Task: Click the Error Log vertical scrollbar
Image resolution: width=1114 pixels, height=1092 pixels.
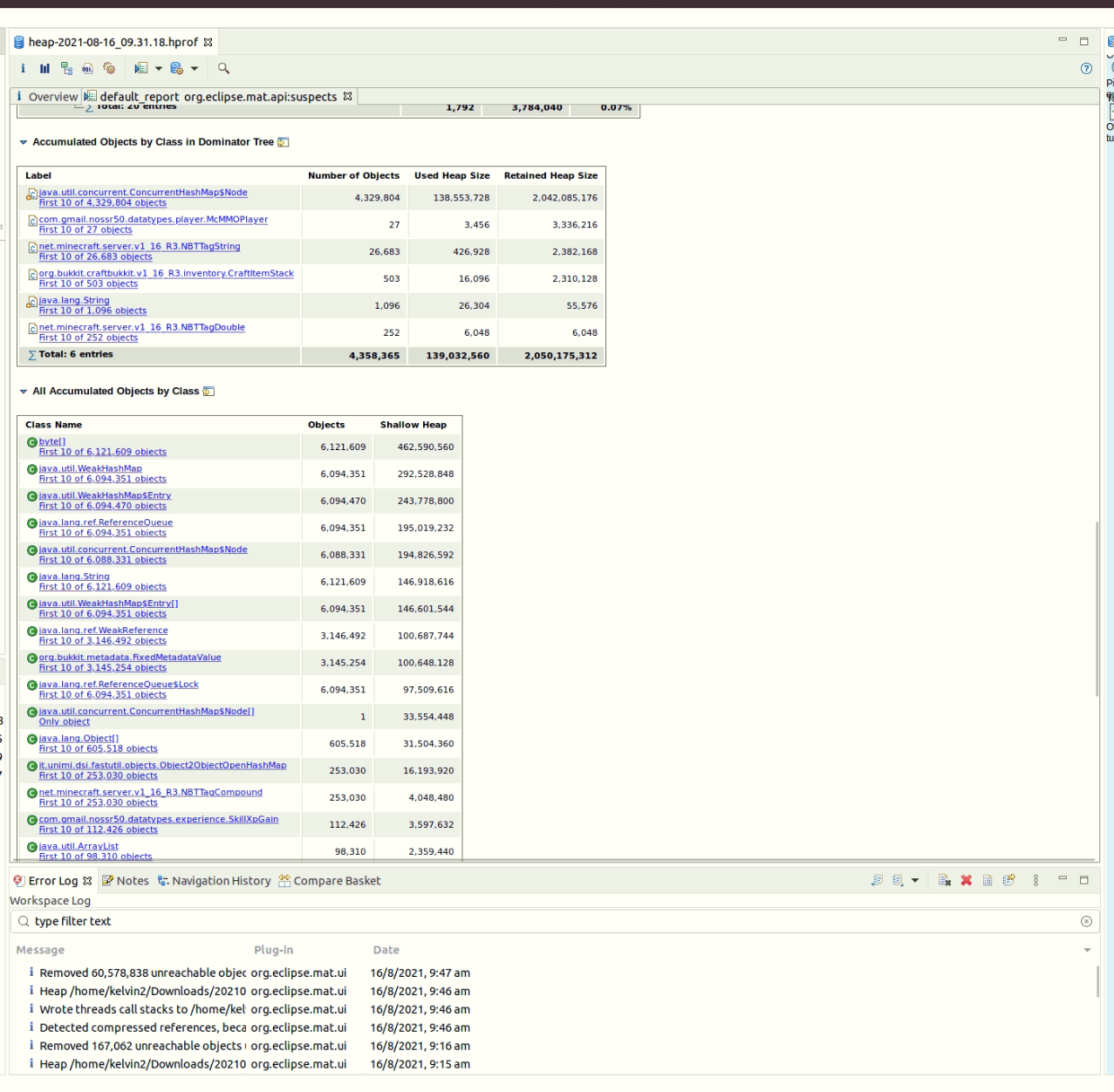Action: (1097, 981)
